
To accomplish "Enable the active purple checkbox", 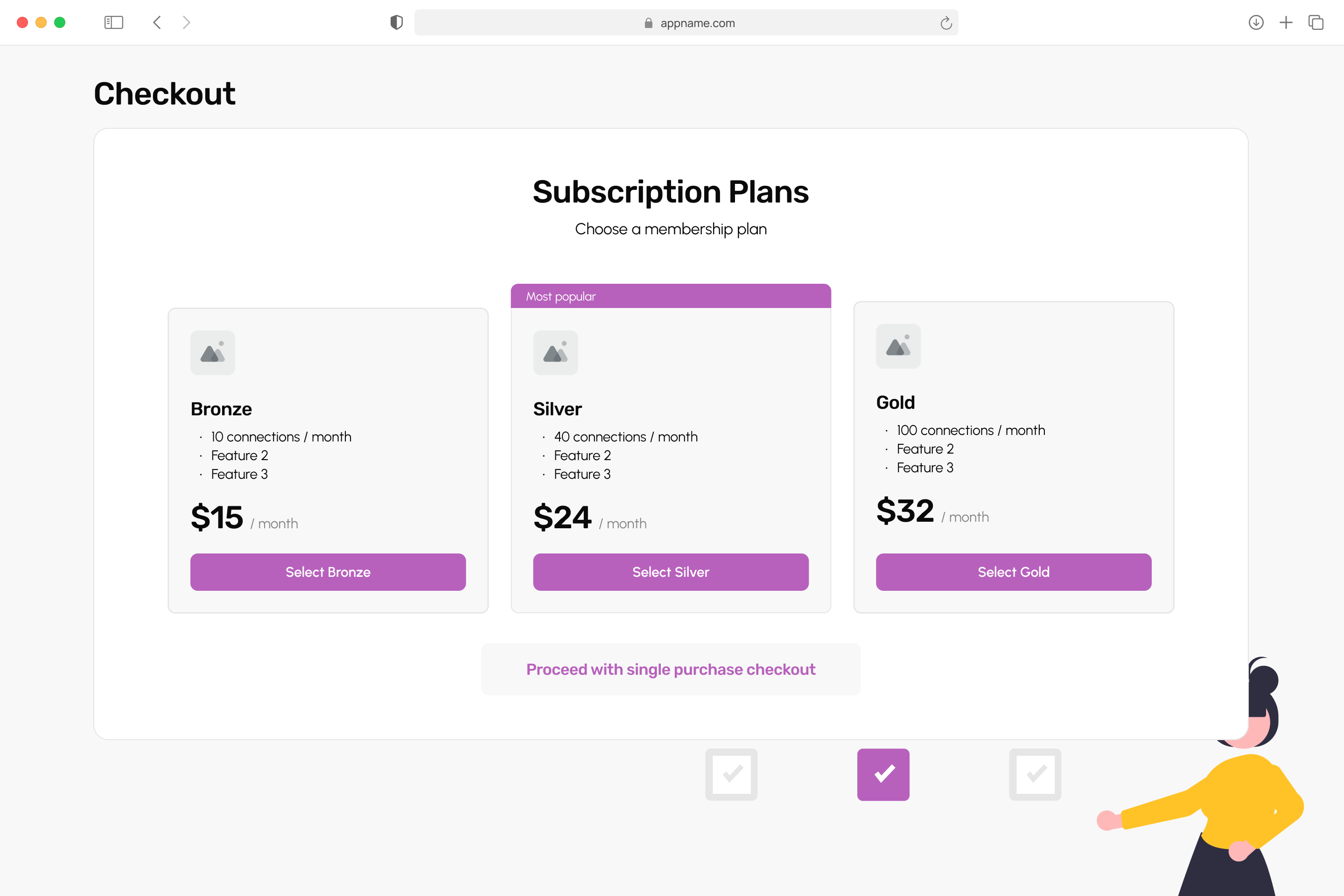I will [884, 773].
